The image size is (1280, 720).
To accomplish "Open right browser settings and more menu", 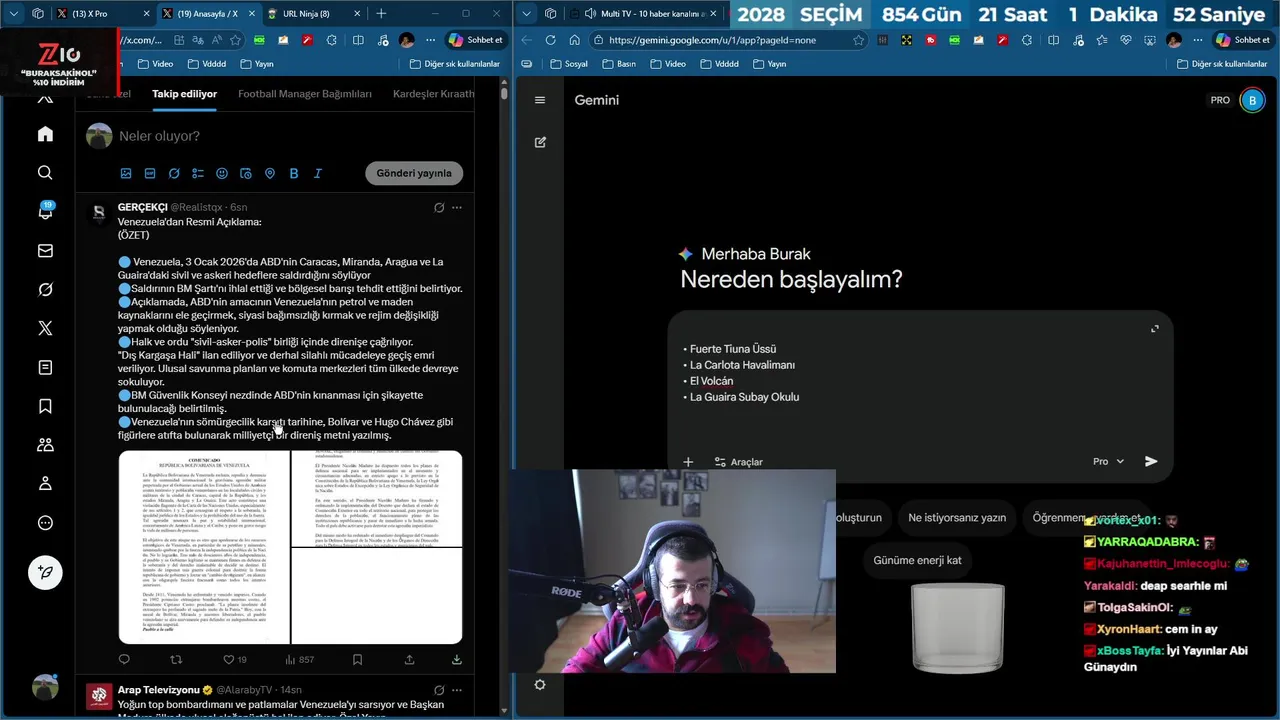I will point(1199,40).
